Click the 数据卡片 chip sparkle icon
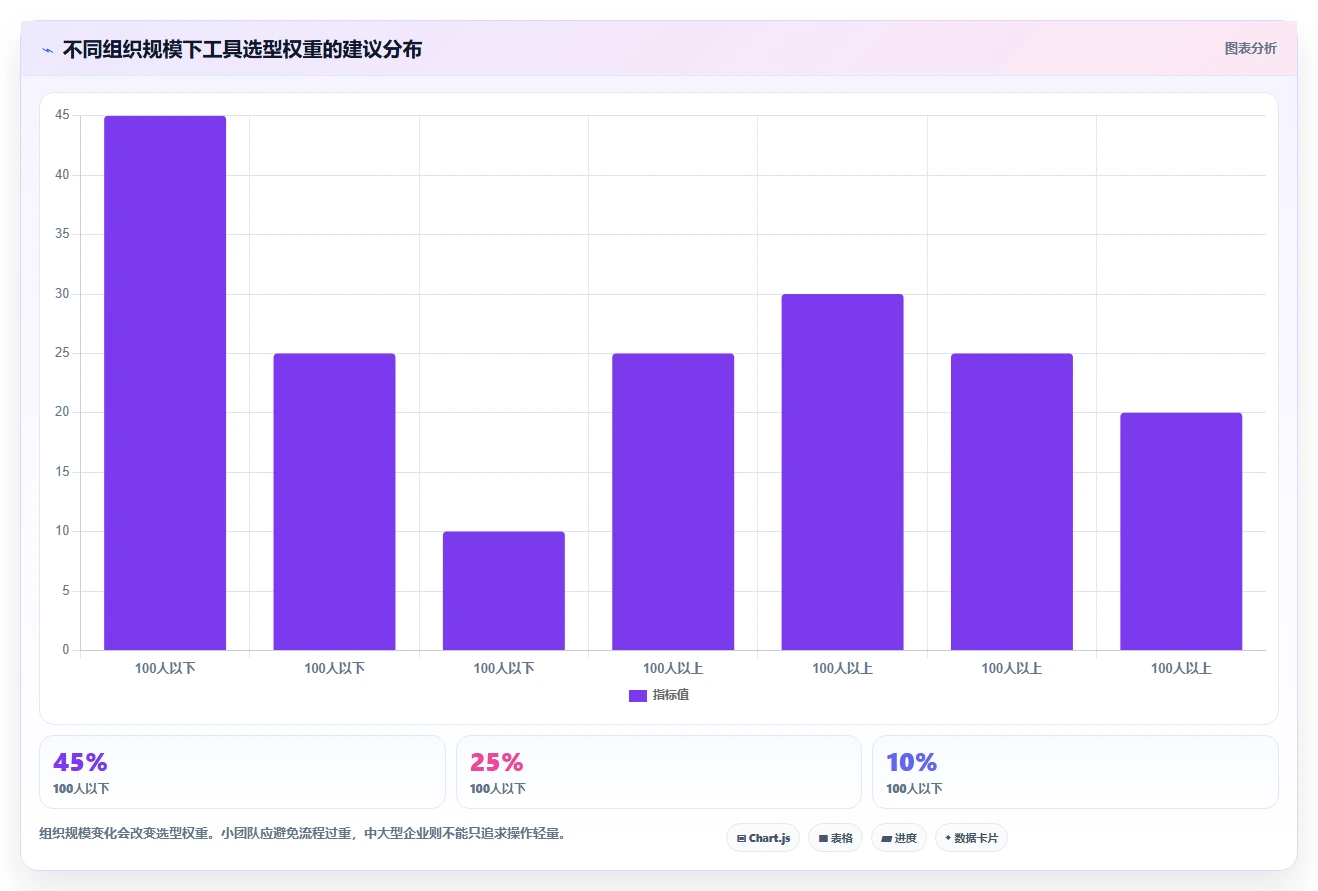1318x891 pixels. tap(948, 838)
